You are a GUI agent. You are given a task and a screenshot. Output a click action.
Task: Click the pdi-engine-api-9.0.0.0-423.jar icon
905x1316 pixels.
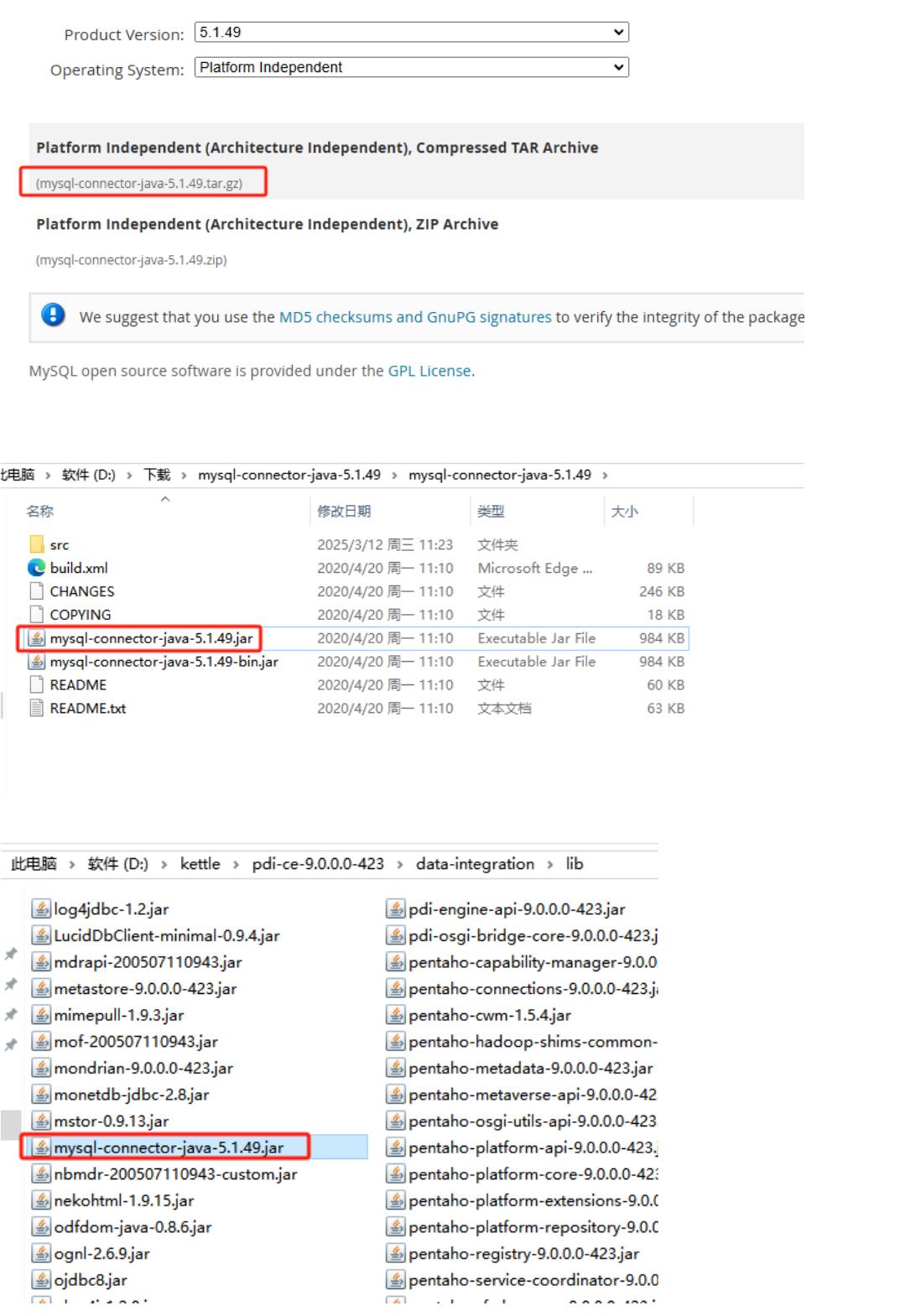coord(396,908)
